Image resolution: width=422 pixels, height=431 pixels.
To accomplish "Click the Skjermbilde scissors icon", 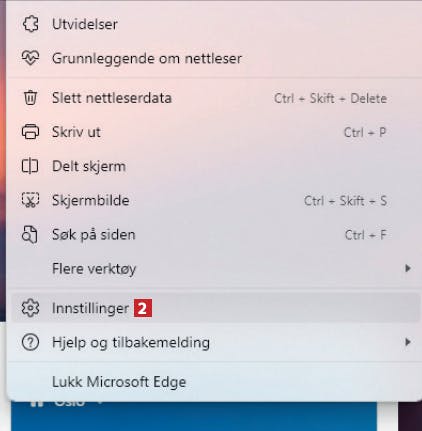I will [30, 200].
